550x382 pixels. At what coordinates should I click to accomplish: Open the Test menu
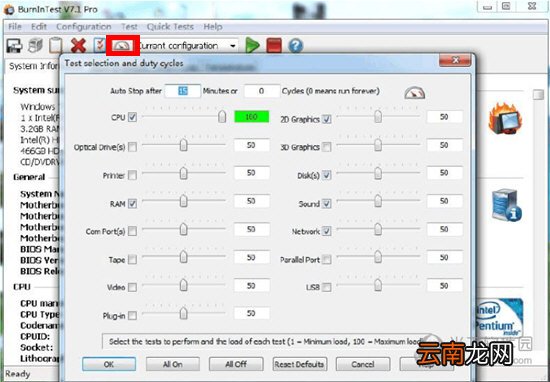[x=129, y=27]
